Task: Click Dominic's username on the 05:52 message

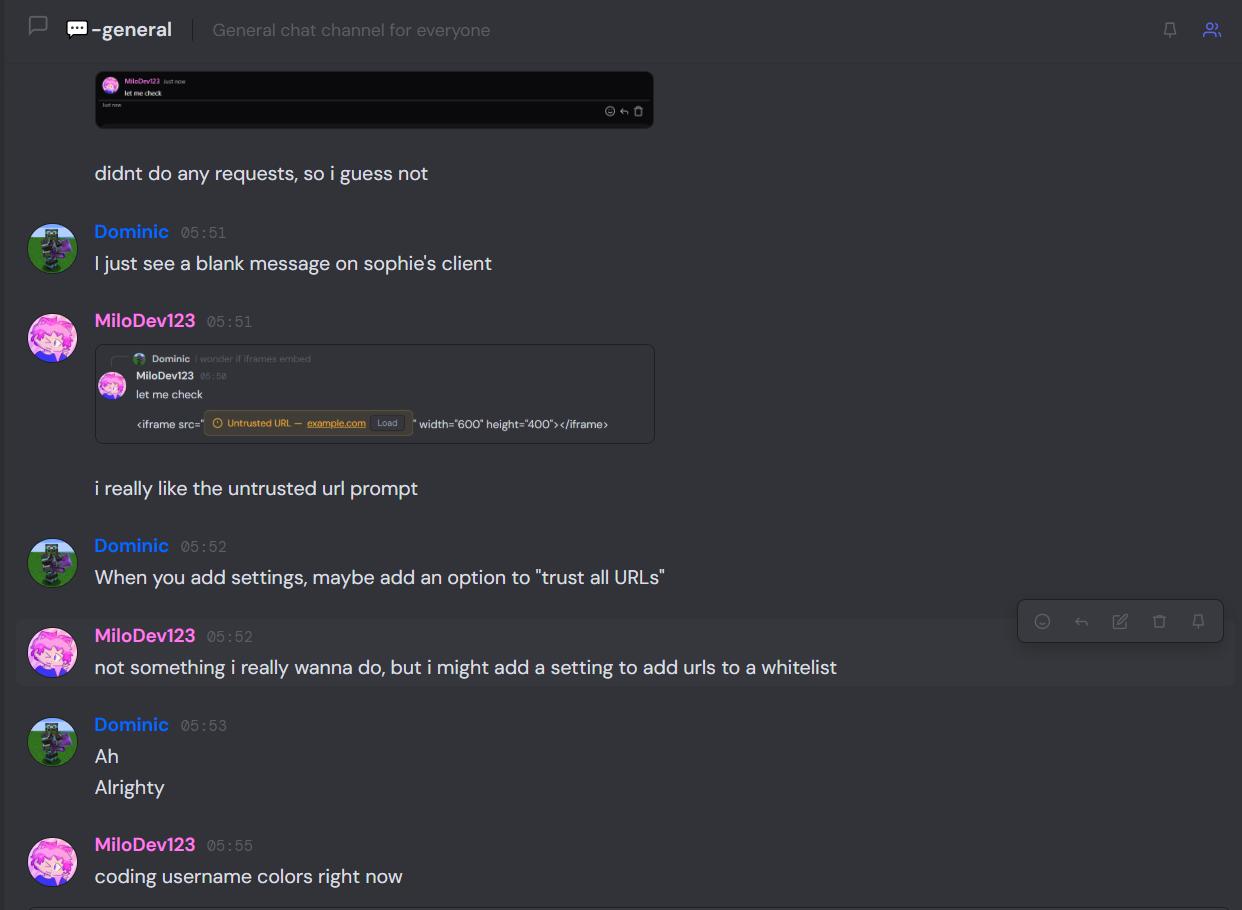Action: (x=131, y=546)
